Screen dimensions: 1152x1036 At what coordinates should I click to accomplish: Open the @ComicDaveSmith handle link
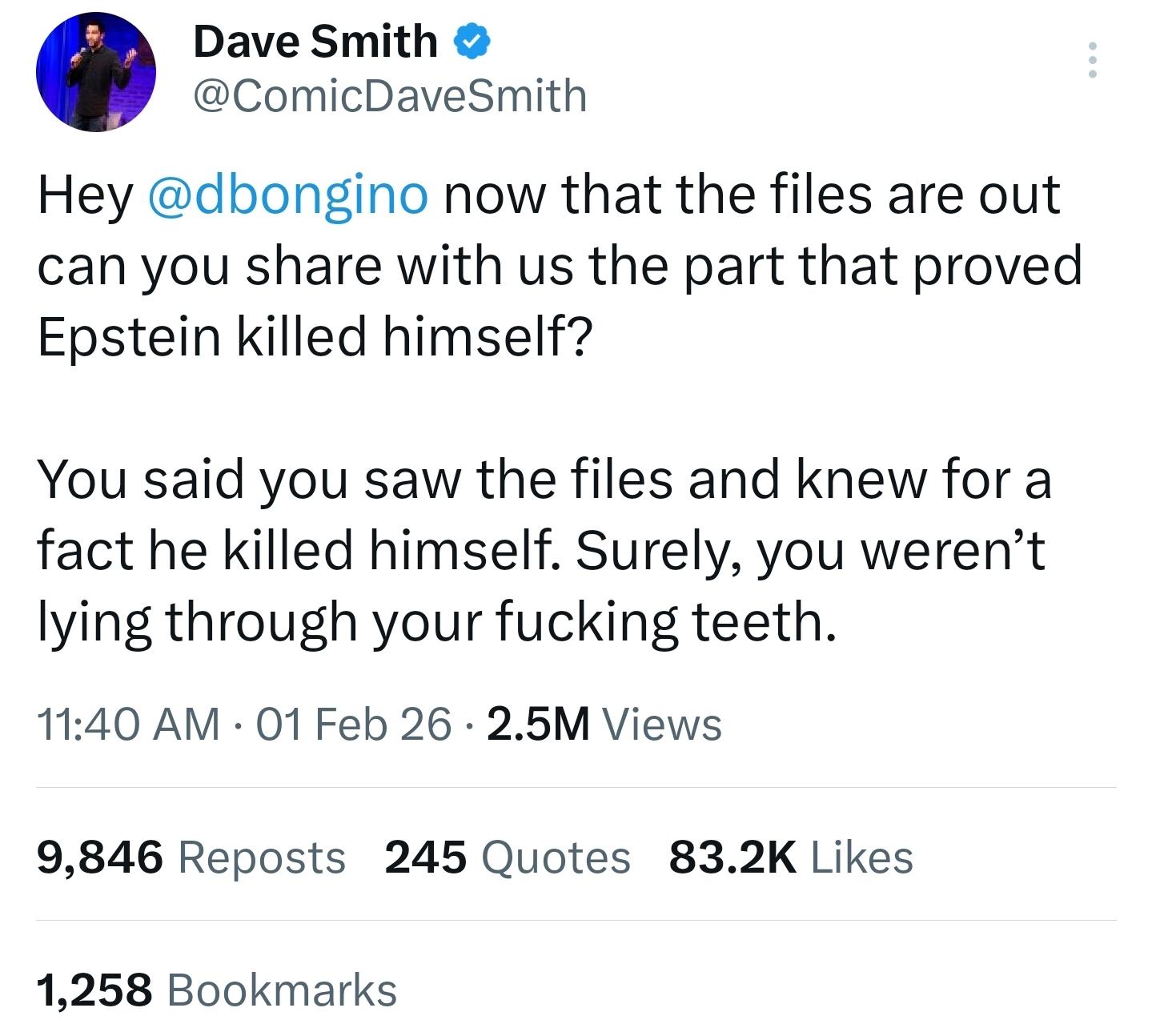click(390, 96)
